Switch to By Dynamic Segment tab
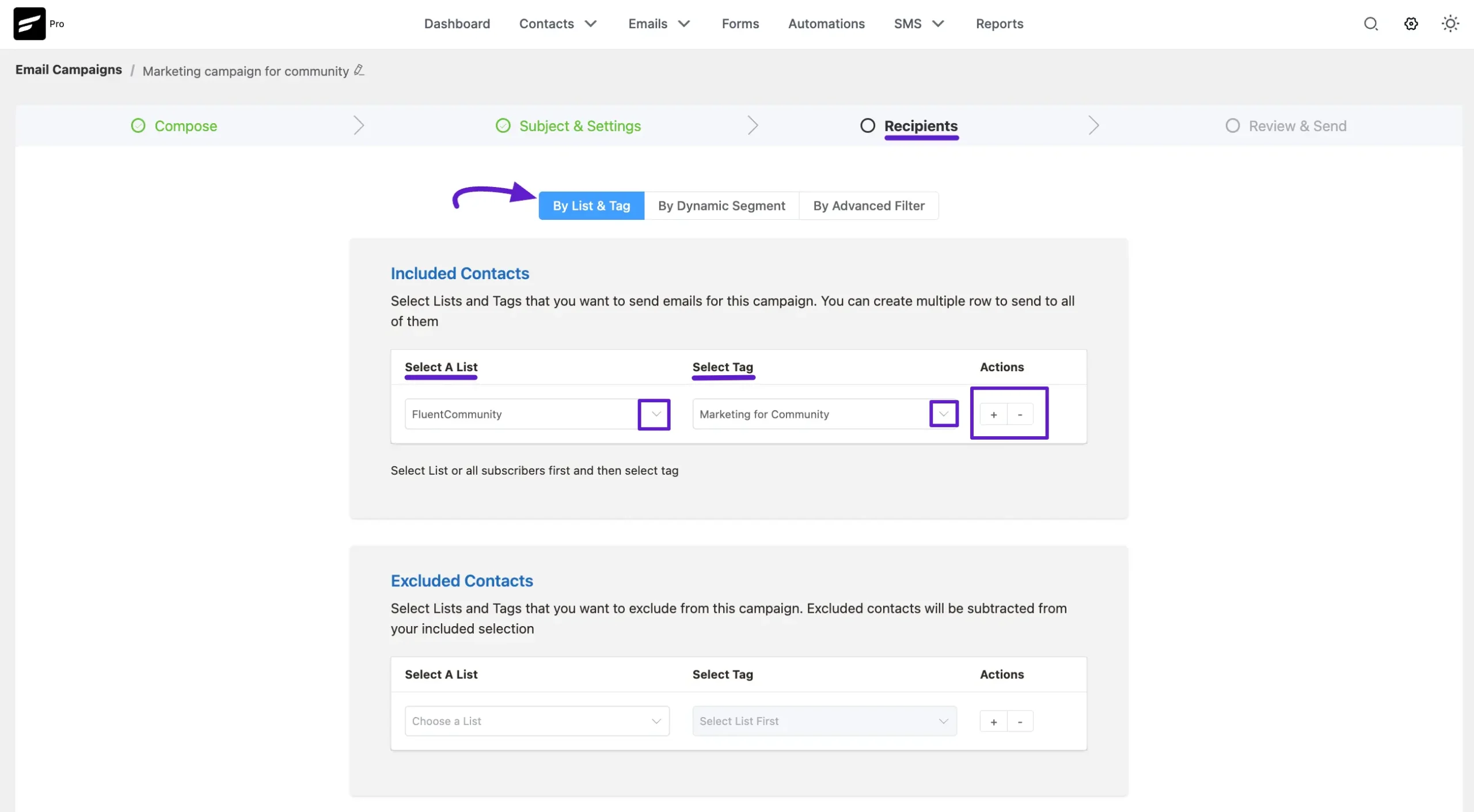This screenshot has width=1474, height=812. tap(721, 206)
